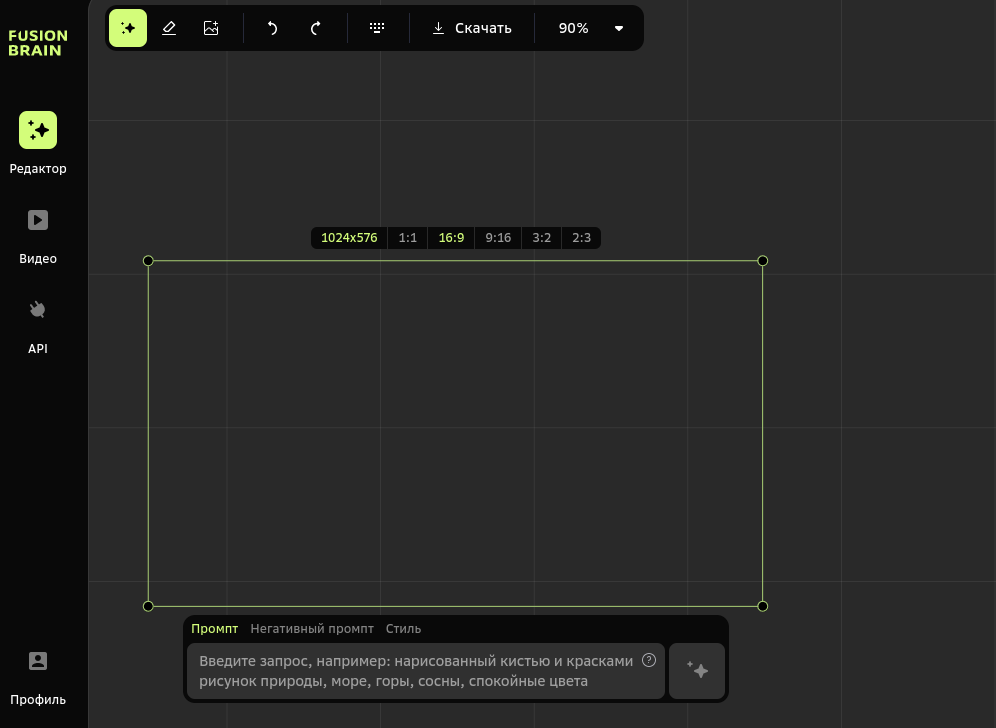Download the image with Скачать
This screenshot has height=728, width=996.
click(x=472, y=28)
